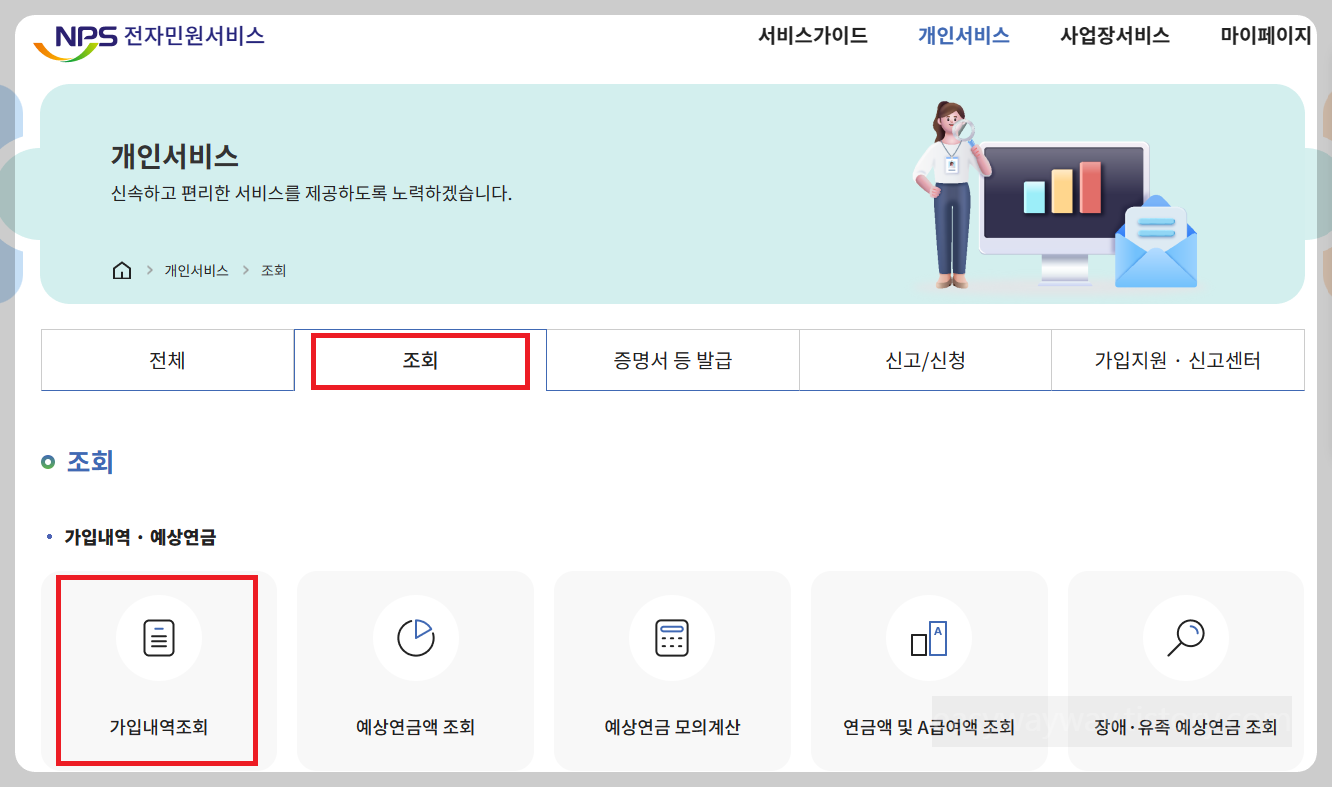Click the banner illustration of woman with monitor
The image size is (1332, 787).
tap(1056, 195)
